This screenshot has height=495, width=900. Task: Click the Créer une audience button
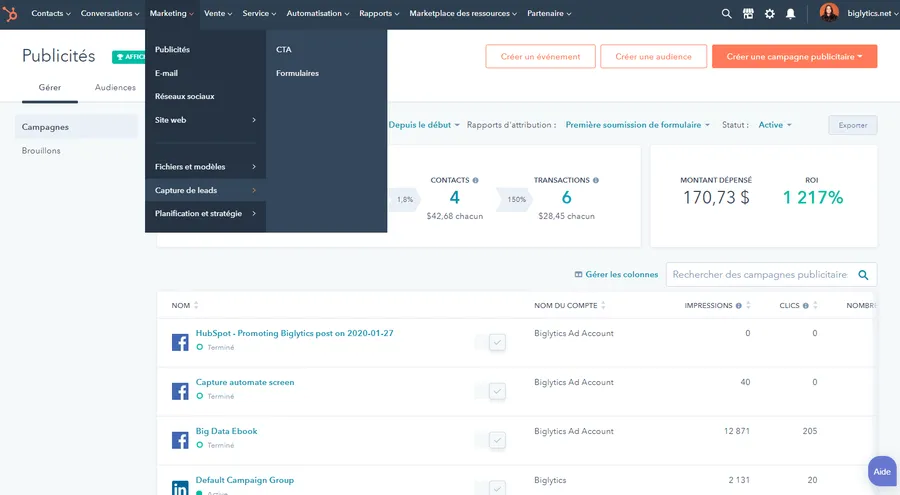point(653,57)
